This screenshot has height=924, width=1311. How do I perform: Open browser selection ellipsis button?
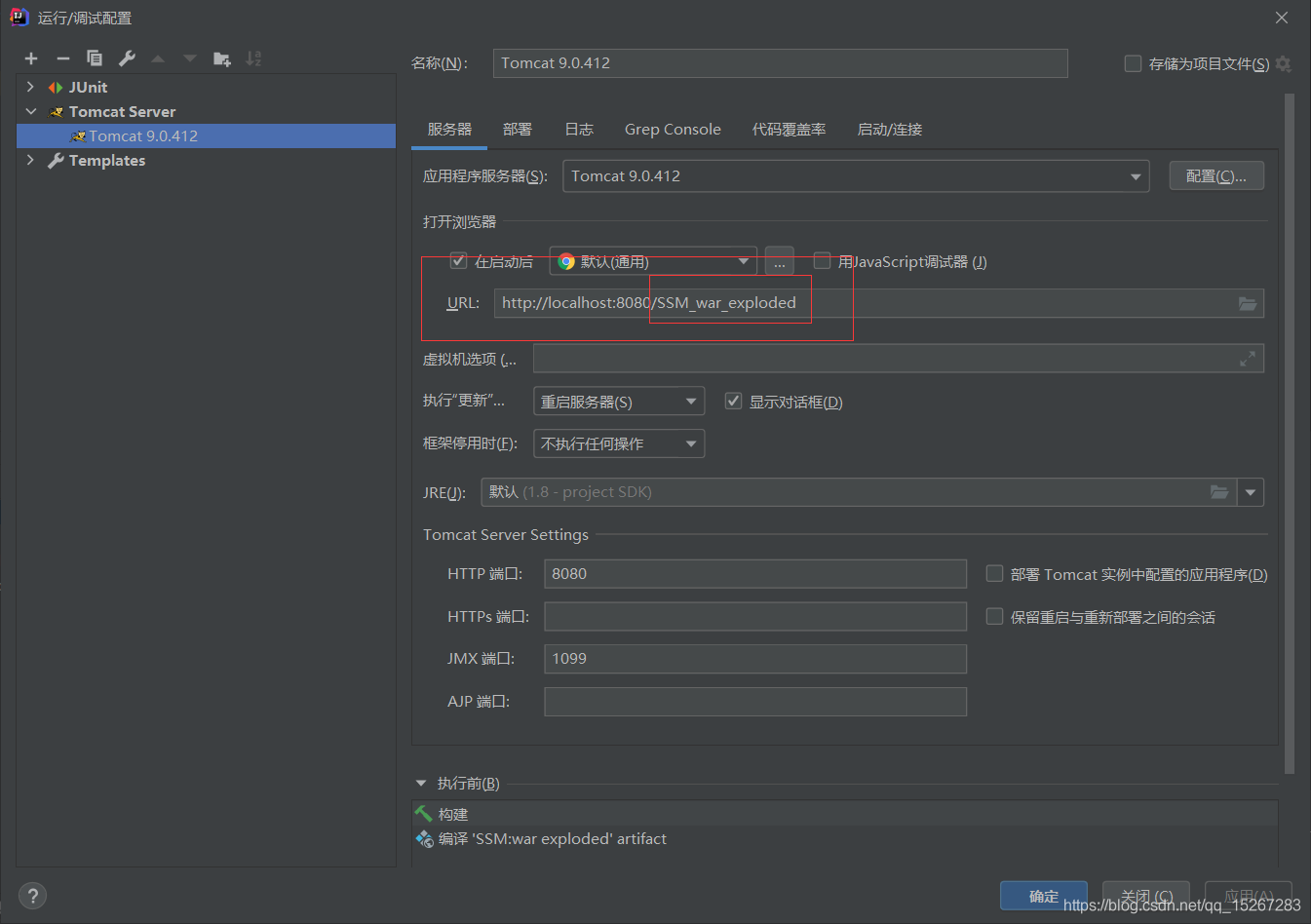point(780,262)
